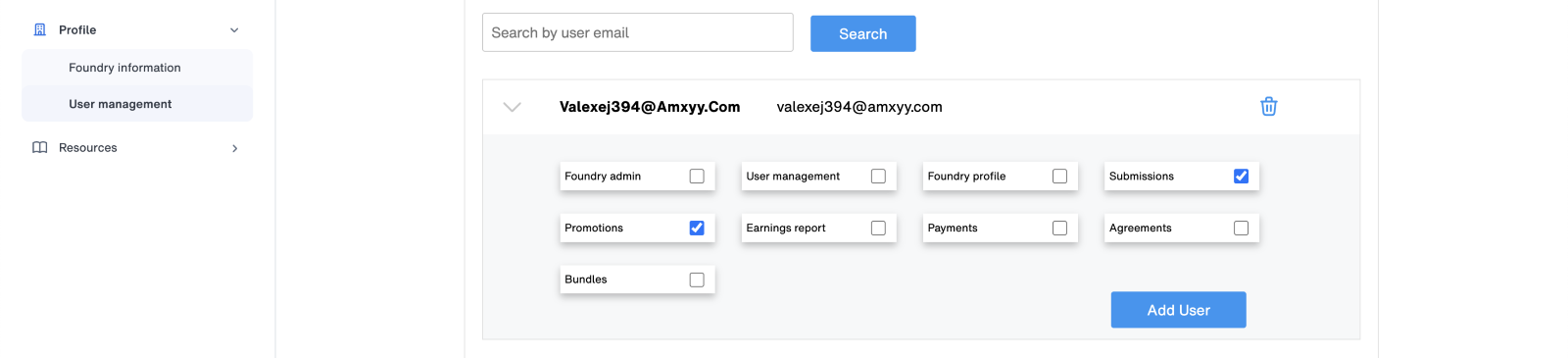Image resolution: width=1568 pixels, height=358 pixels.
Task: Click the Search button
Action: (x=862, y=33)
